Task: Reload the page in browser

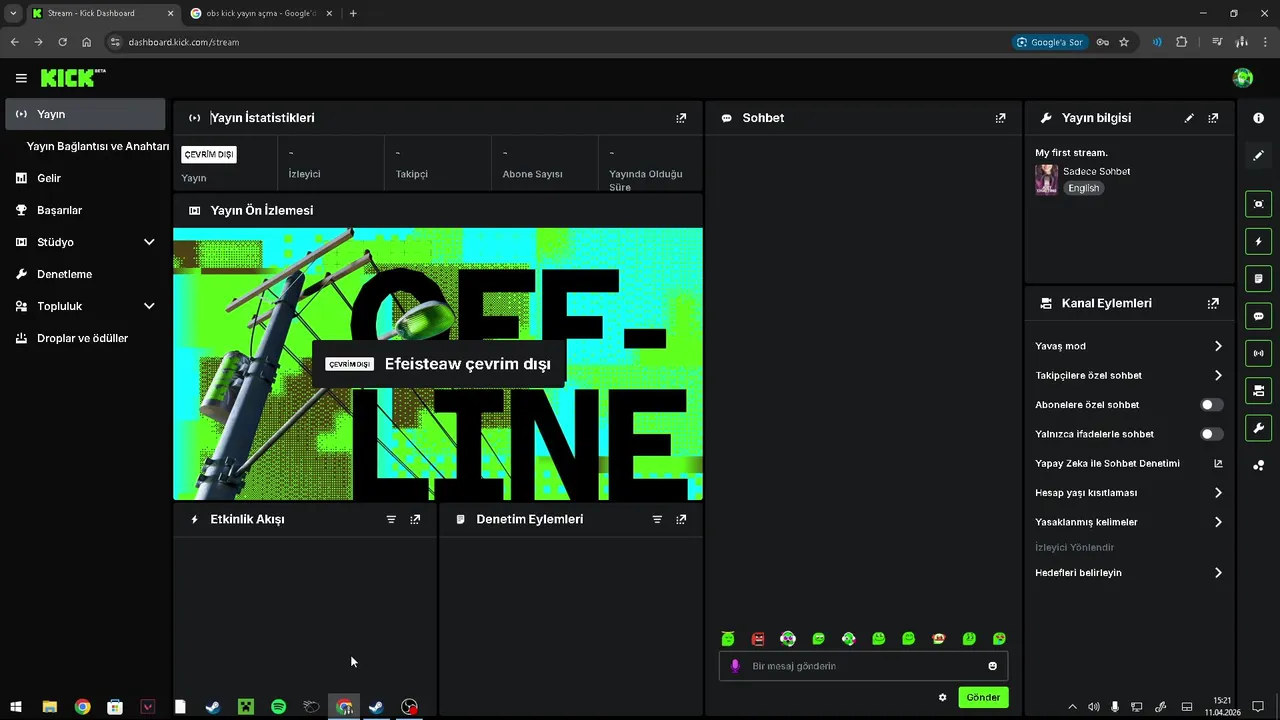Action: point(62,42)
